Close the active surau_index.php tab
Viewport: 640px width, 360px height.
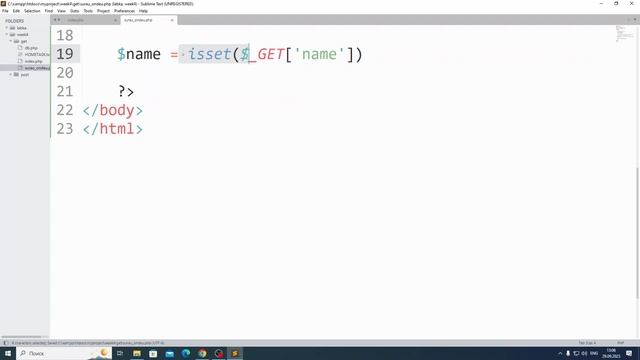click(172, 20)
